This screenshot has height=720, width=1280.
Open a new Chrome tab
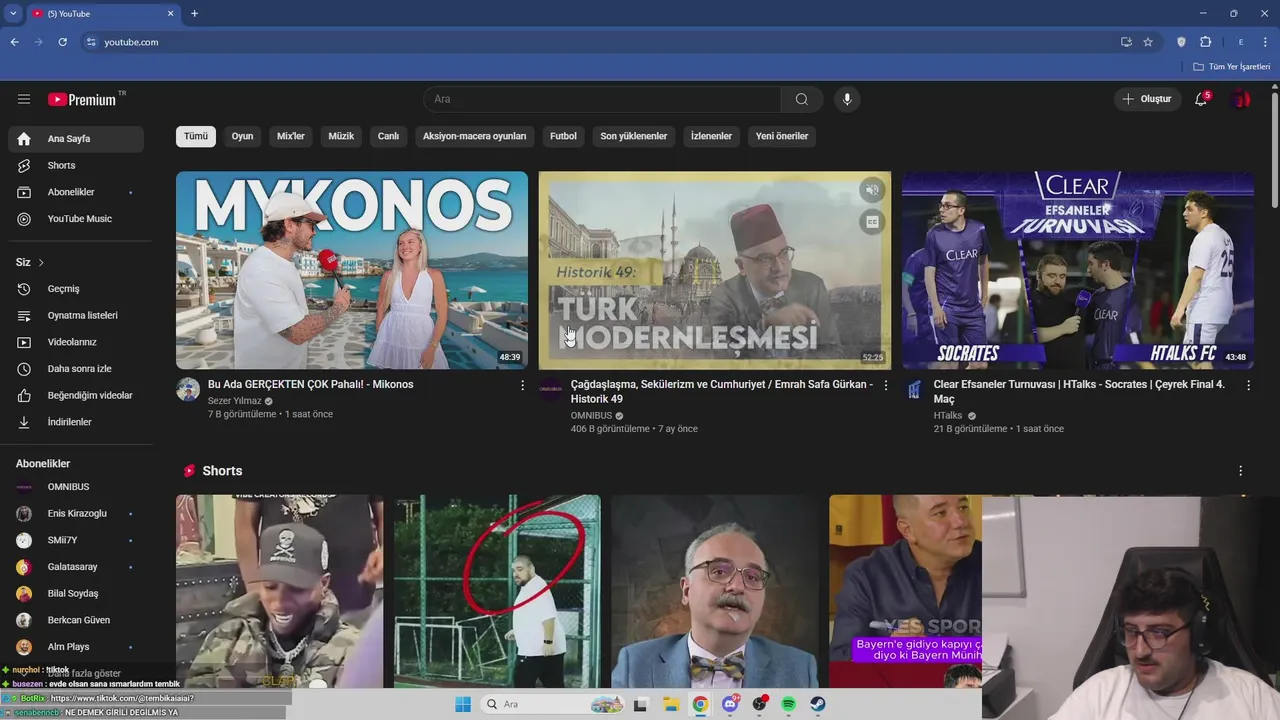tap(194, 13)
